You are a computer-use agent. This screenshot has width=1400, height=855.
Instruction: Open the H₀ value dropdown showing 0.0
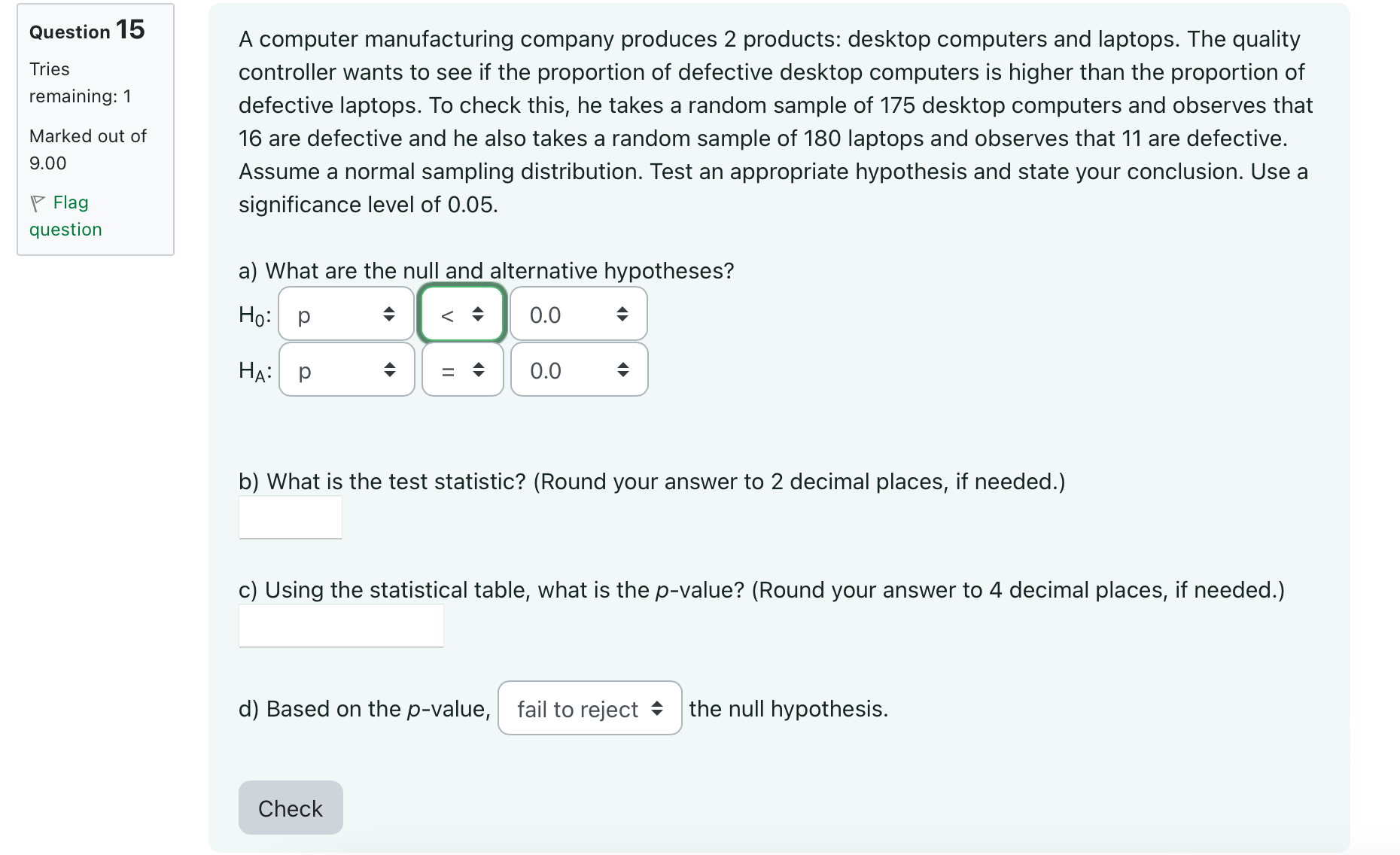[x=578, y=314]
